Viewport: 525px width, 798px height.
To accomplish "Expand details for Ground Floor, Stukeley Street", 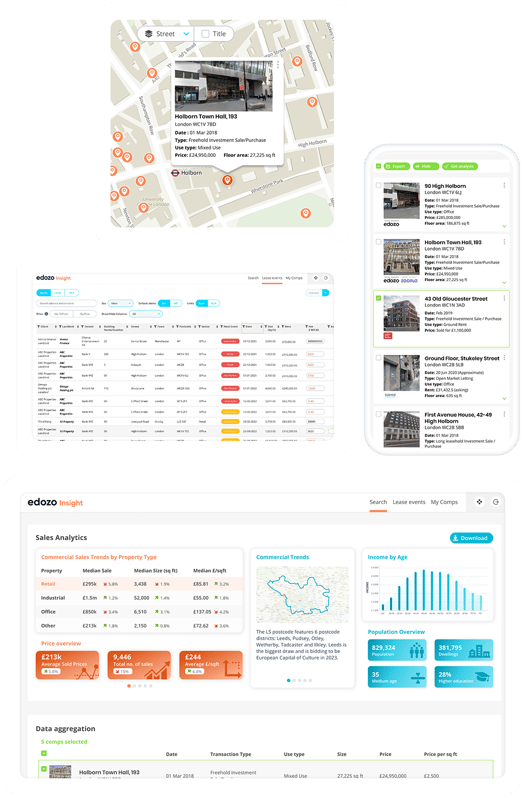I will click(x=504, y=398).
